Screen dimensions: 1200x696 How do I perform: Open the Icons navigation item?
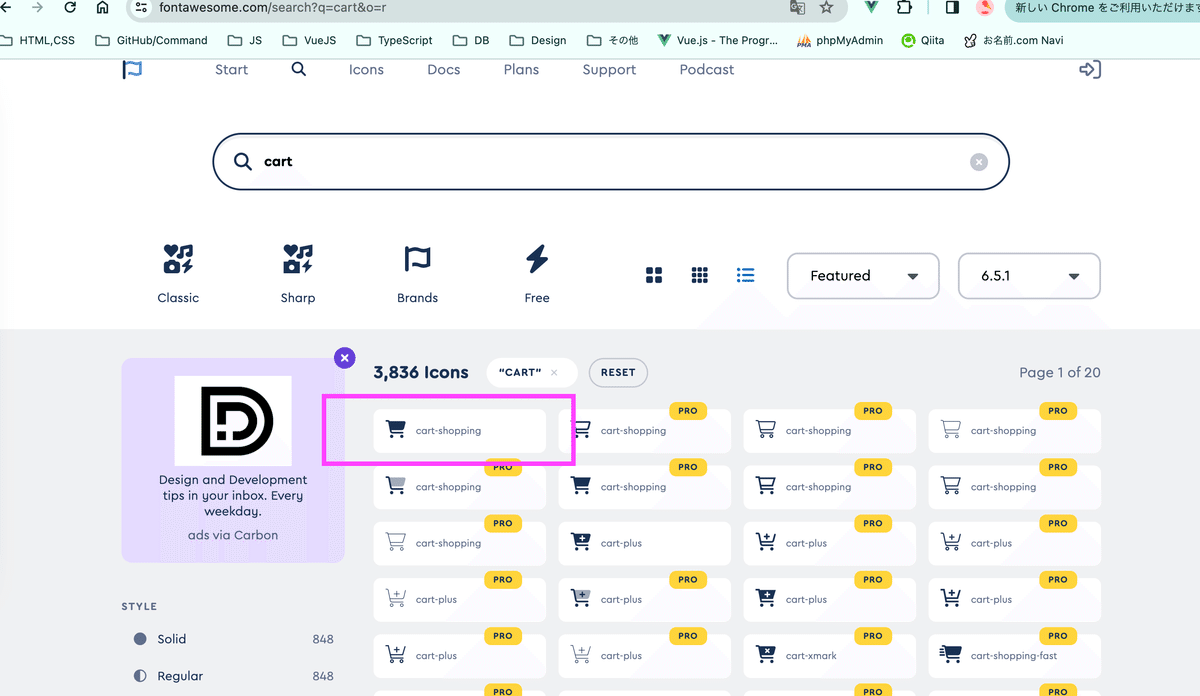click(x=366, y=70)
